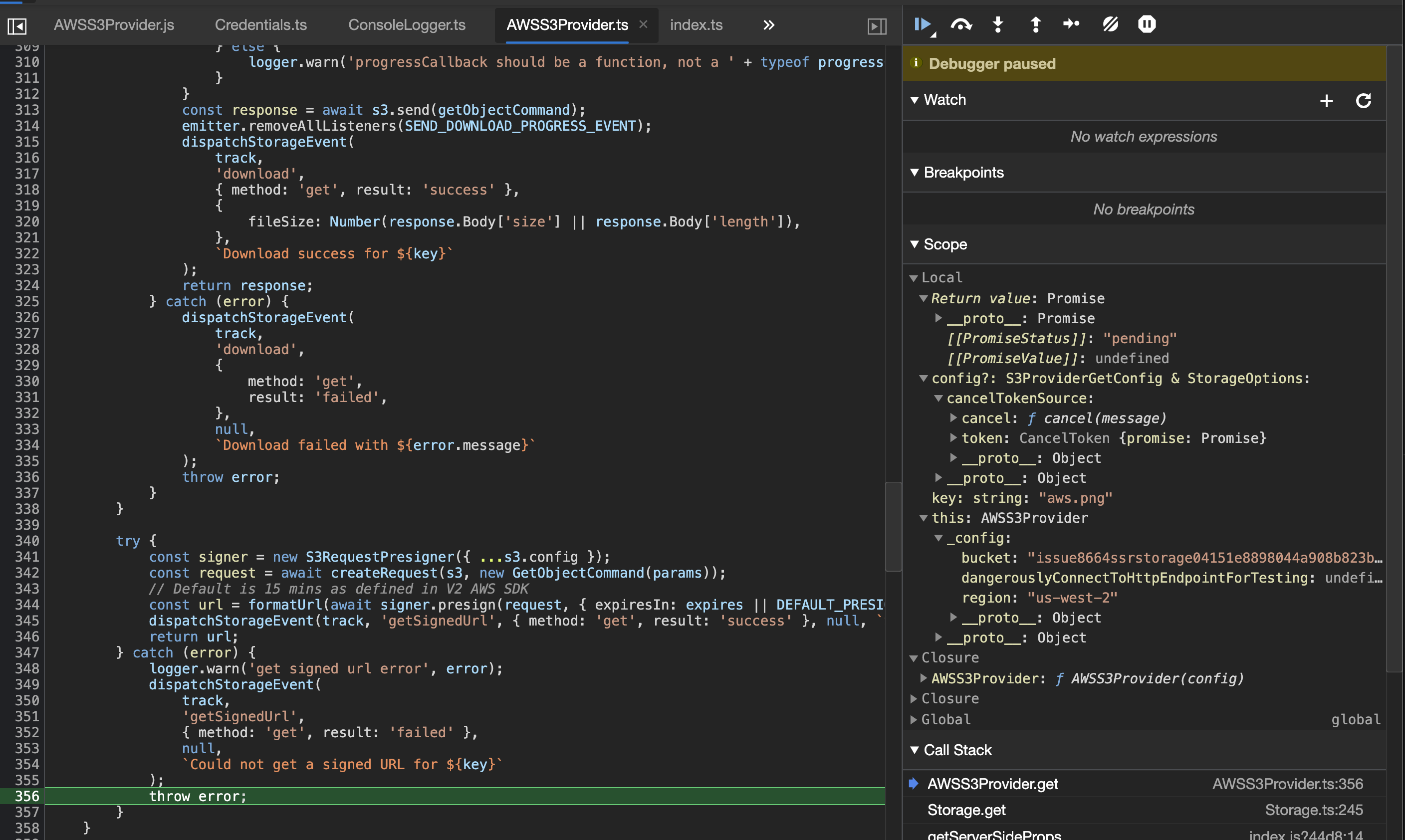This screenshot has width=1405, height=840.
Task: Switch to the index.ts tab
Action: coord(696,24)
